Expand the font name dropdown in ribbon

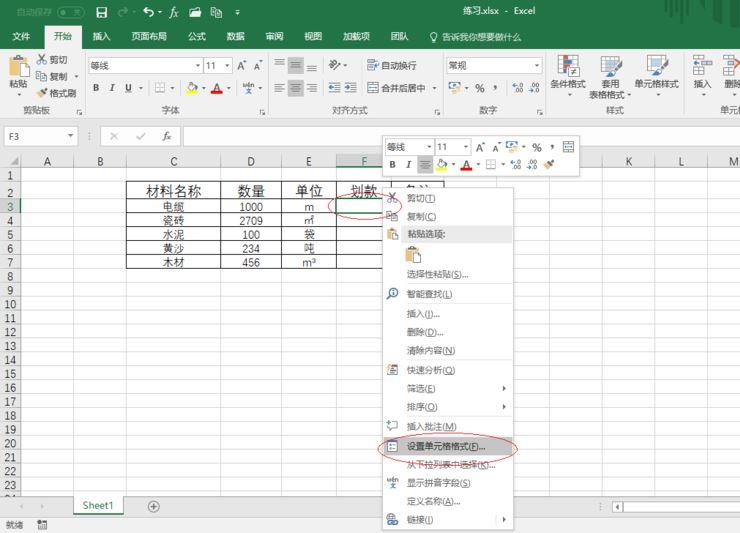(x=198, y=66)
